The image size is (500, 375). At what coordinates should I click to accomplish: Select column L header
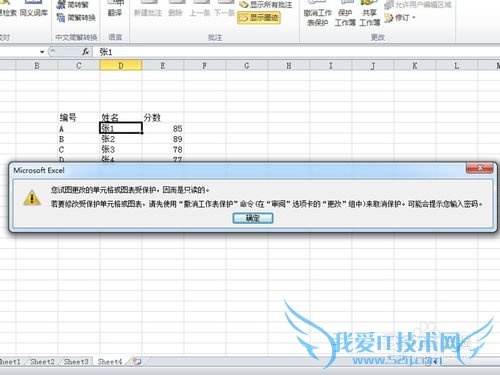457,65
